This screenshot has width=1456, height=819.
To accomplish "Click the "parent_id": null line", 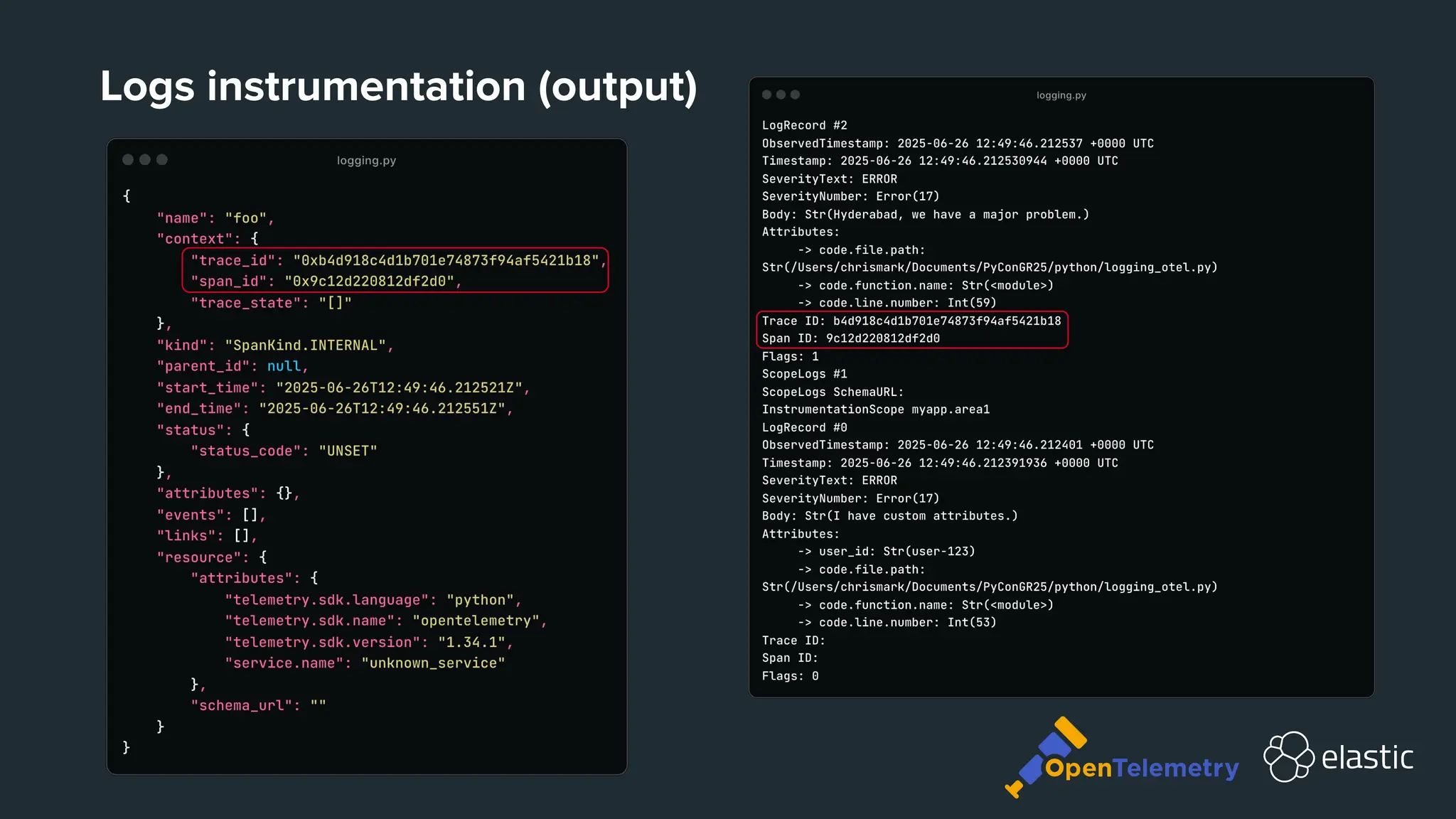I will pyautogui.click(x=232, y=366).
